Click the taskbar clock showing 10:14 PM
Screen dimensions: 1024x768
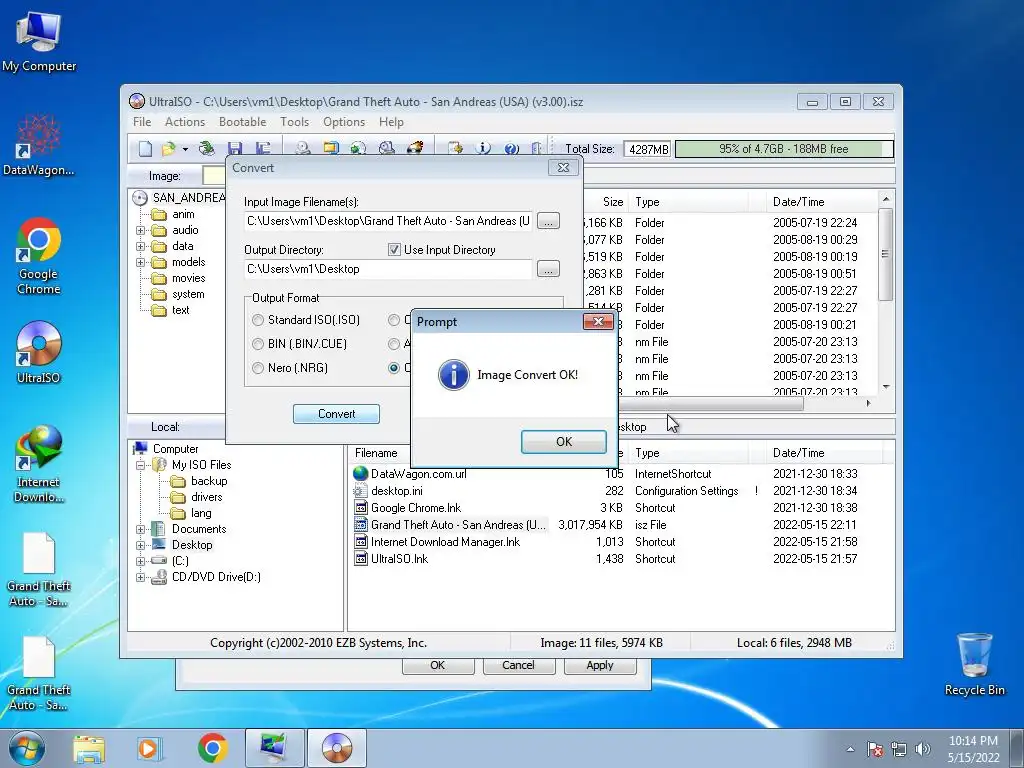pos(973,749)
